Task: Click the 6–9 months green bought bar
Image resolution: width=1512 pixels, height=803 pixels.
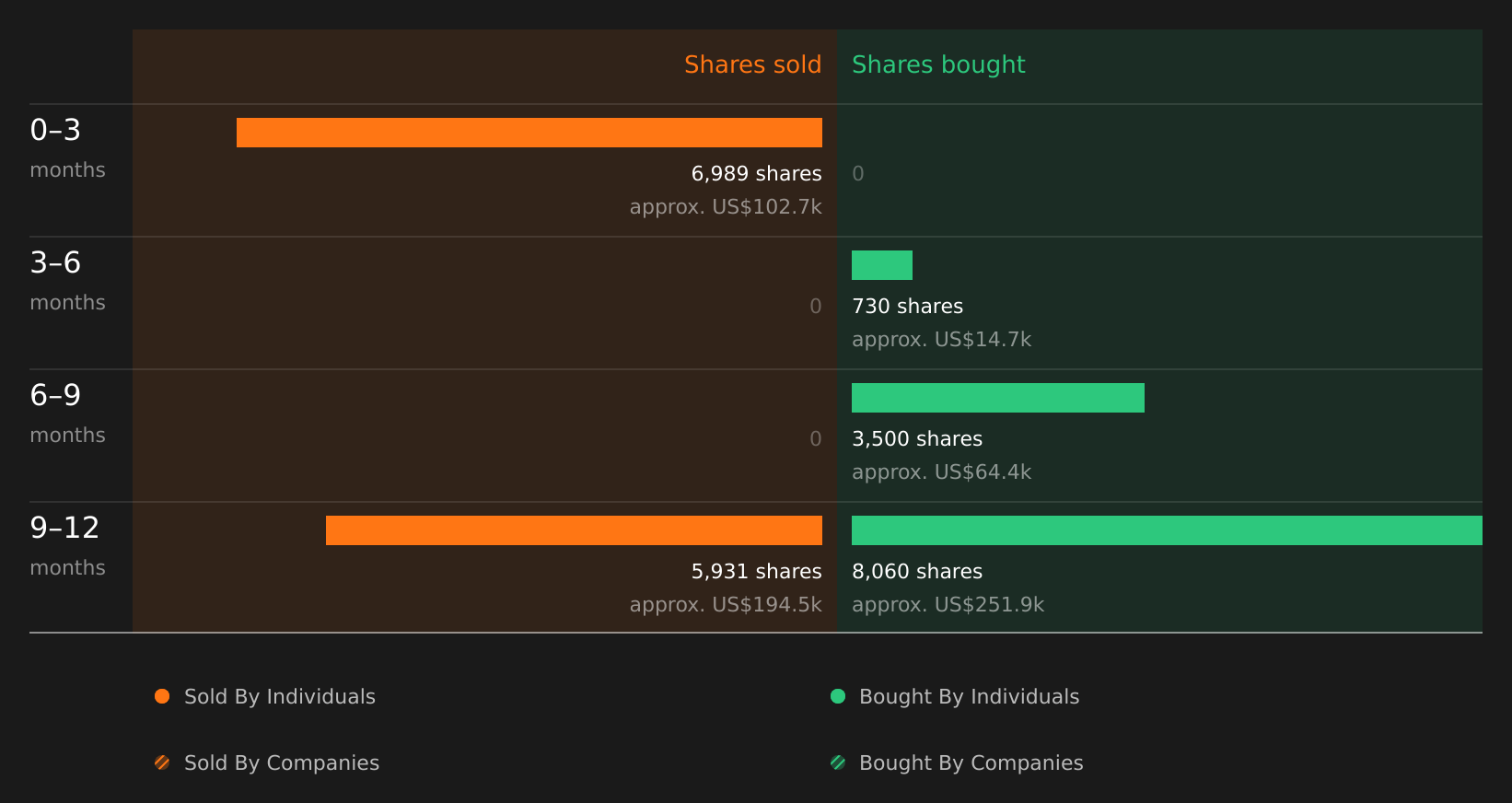Action: (x=998, y=398)
